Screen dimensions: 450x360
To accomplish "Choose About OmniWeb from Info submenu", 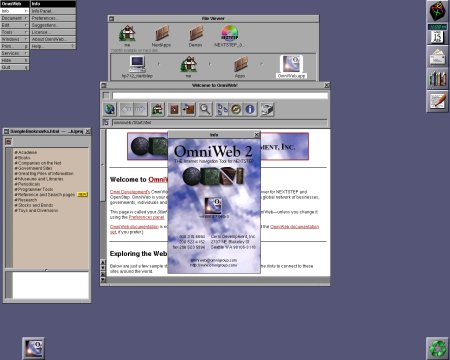I will click(53, 39).
